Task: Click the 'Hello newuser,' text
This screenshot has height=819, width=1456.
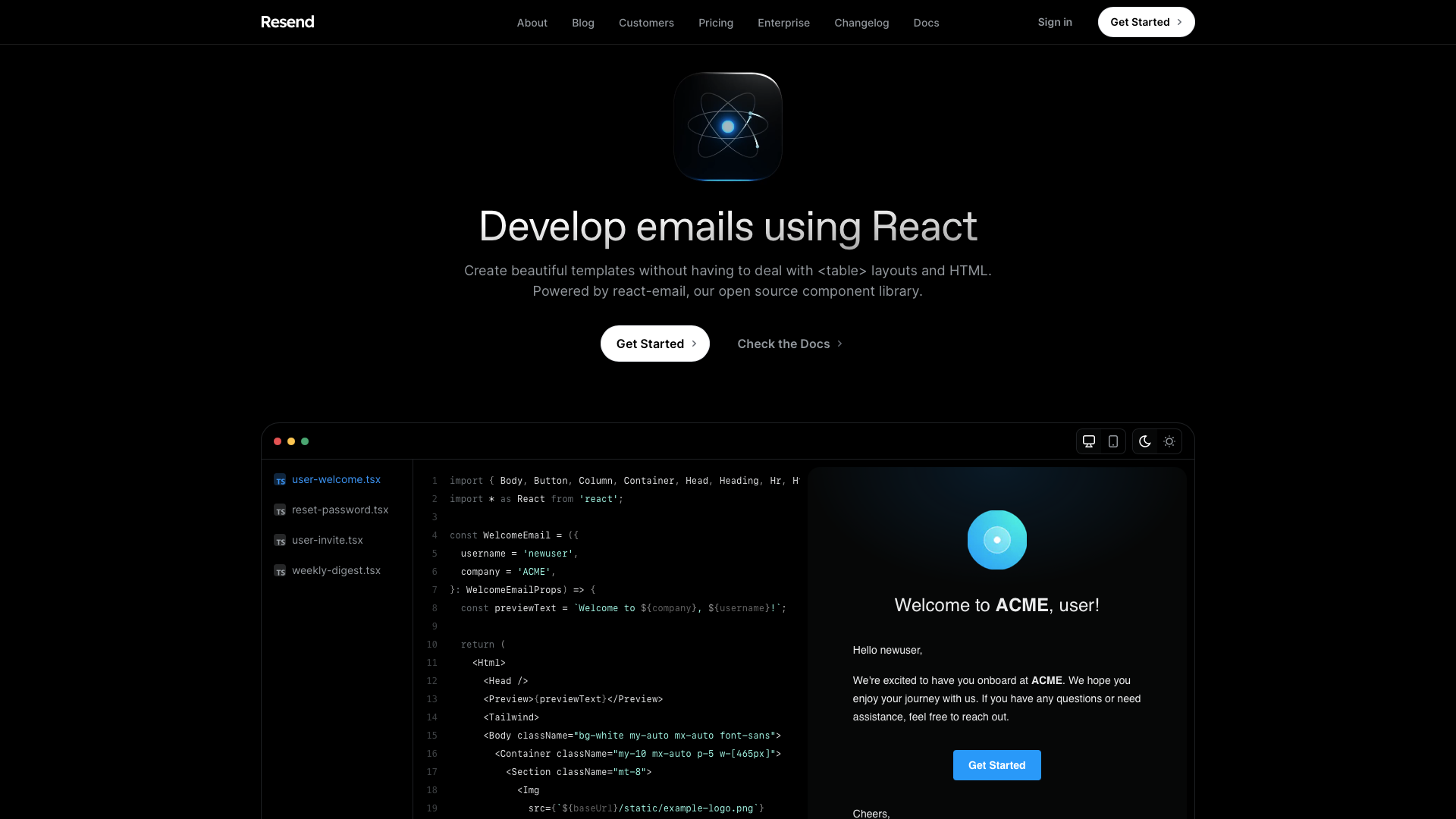Action: pyautogui.click(x=887, y=650)
